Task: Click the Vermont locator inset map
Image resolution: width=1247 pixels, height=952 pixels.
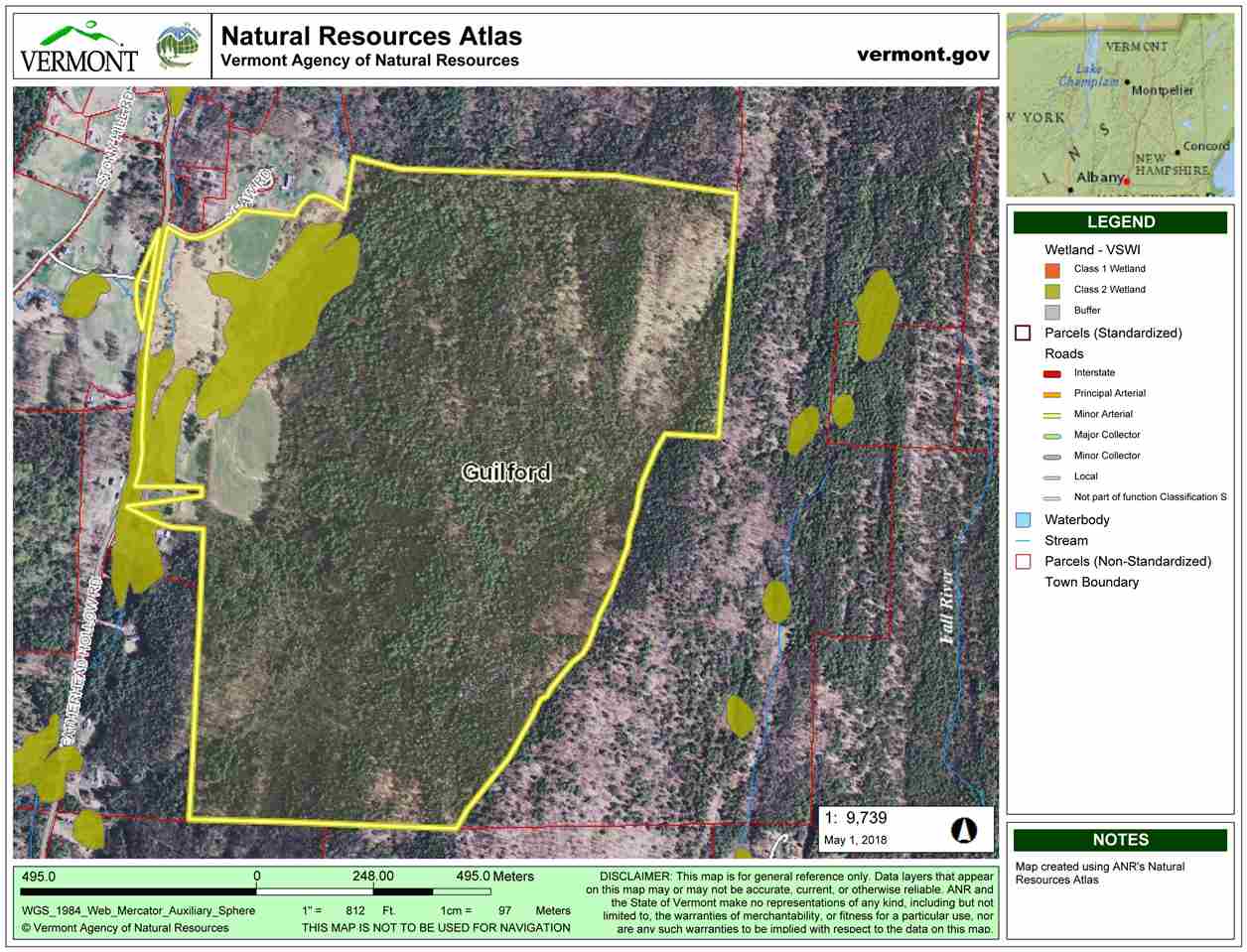Action: tap(1120, 104)
